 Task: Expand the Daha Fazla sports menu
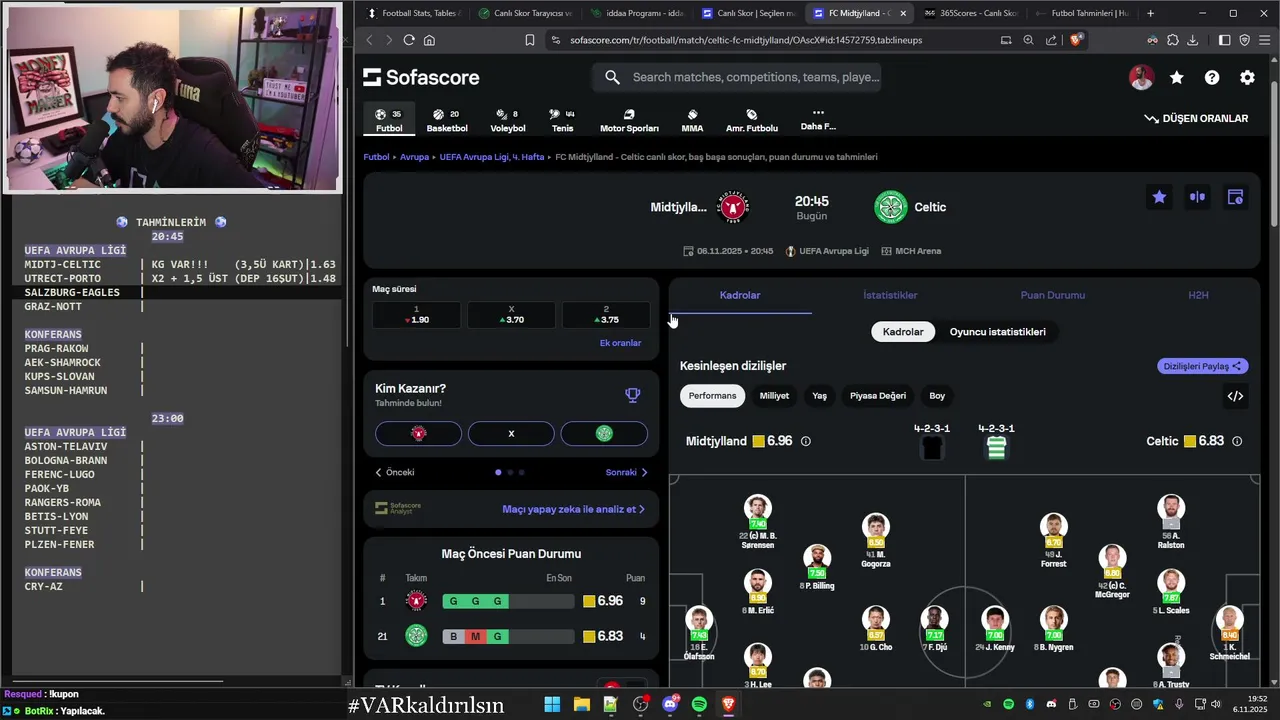818,120
